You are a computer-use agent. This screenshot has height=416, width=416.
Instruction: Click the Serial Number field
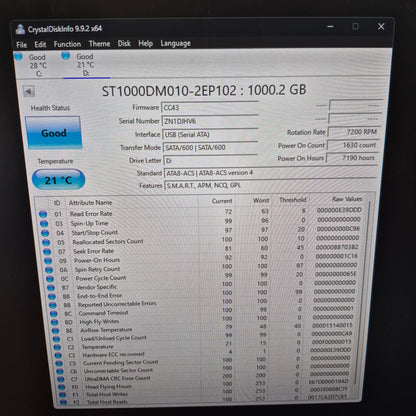coord(210,121)
